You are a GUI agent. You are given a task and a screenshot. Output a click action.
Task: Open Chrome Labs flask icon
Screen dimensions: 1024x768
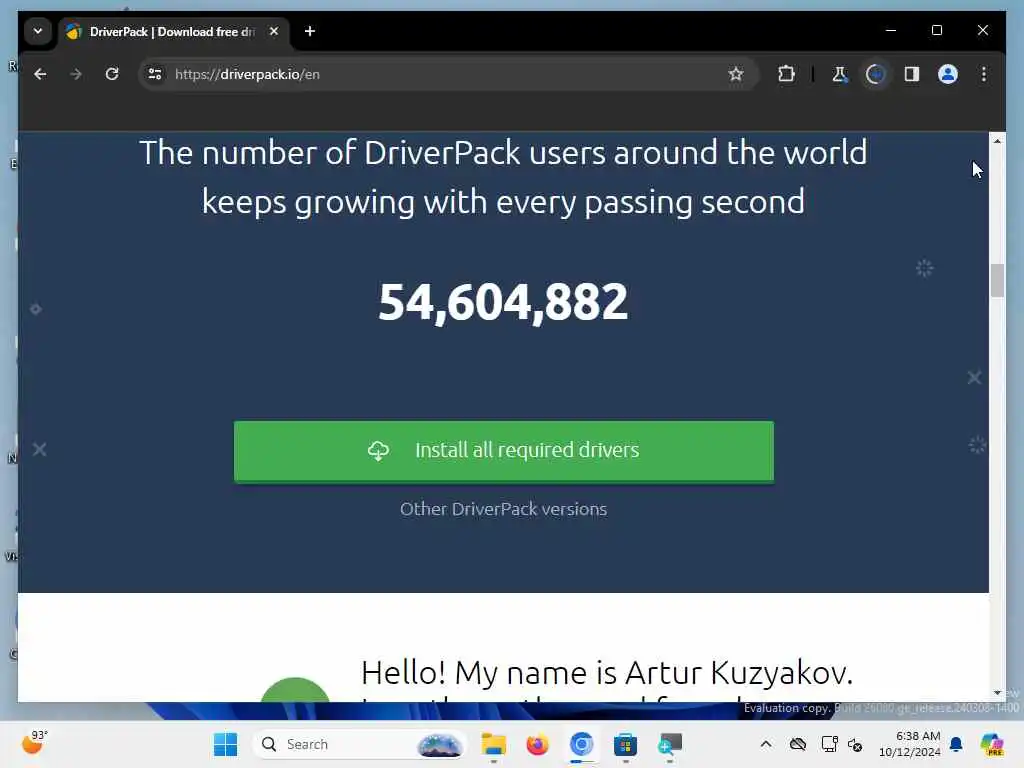tap(840, 74)
